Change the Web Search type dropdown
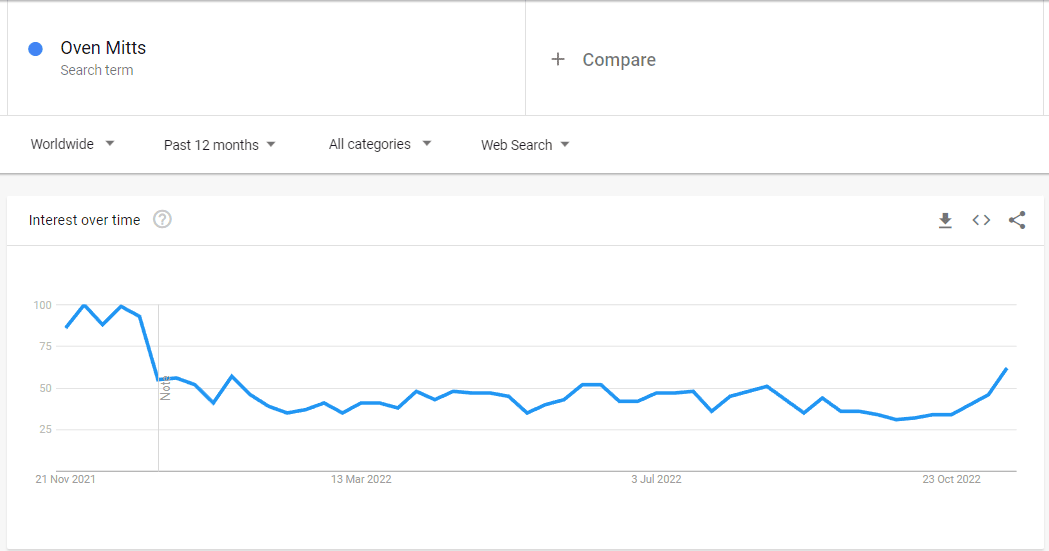 click(525, 145)
